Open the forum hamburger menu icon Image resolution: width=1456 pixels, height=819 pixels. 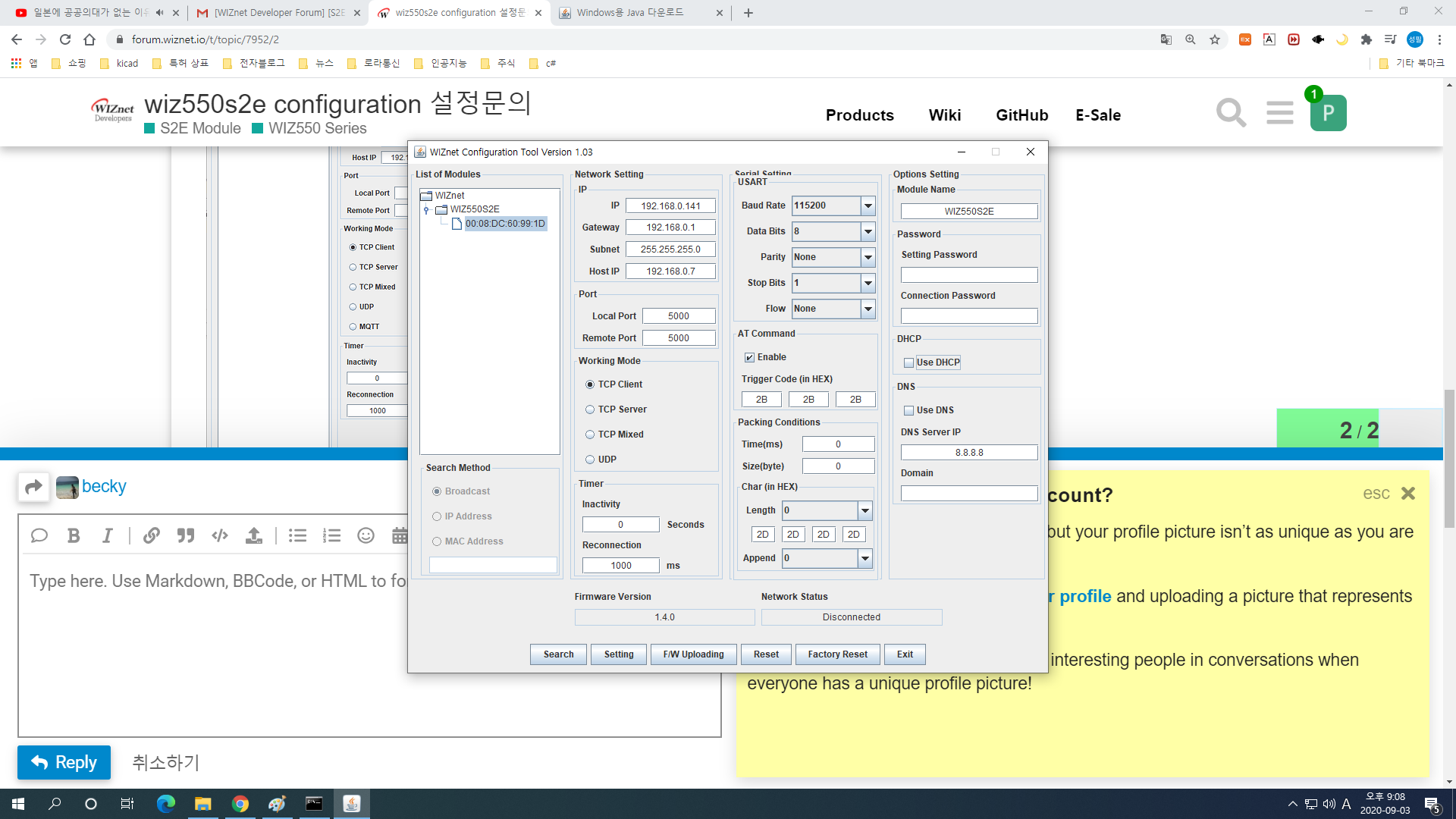click(x=1280, y=113)
